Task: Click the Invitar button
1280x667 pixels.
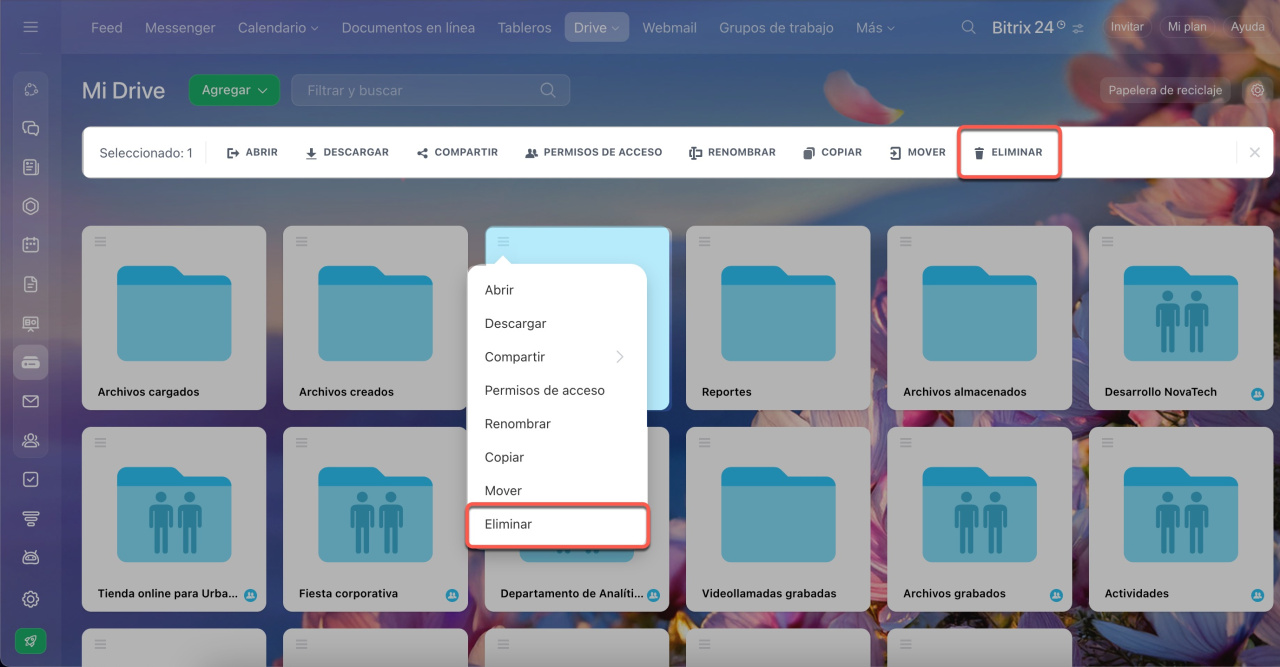Action: [x=1127, y=27]
